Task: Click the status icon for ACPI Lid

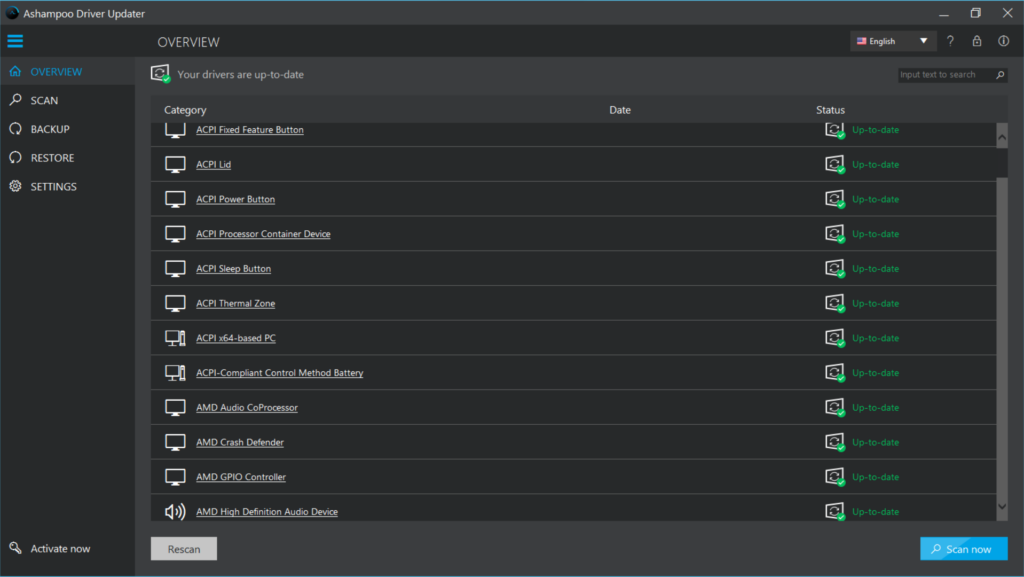Action: click(835, 164)
